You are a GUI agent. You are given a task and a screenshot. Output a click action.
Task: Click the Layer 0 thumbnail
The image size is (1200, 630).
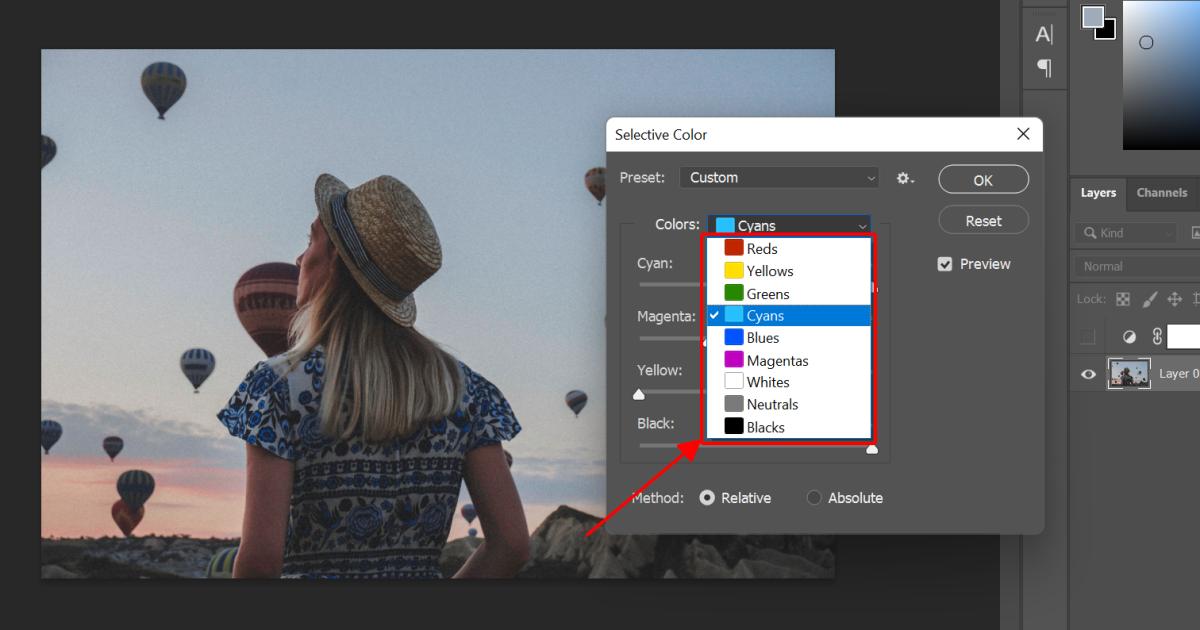[x=1129, y=373]
